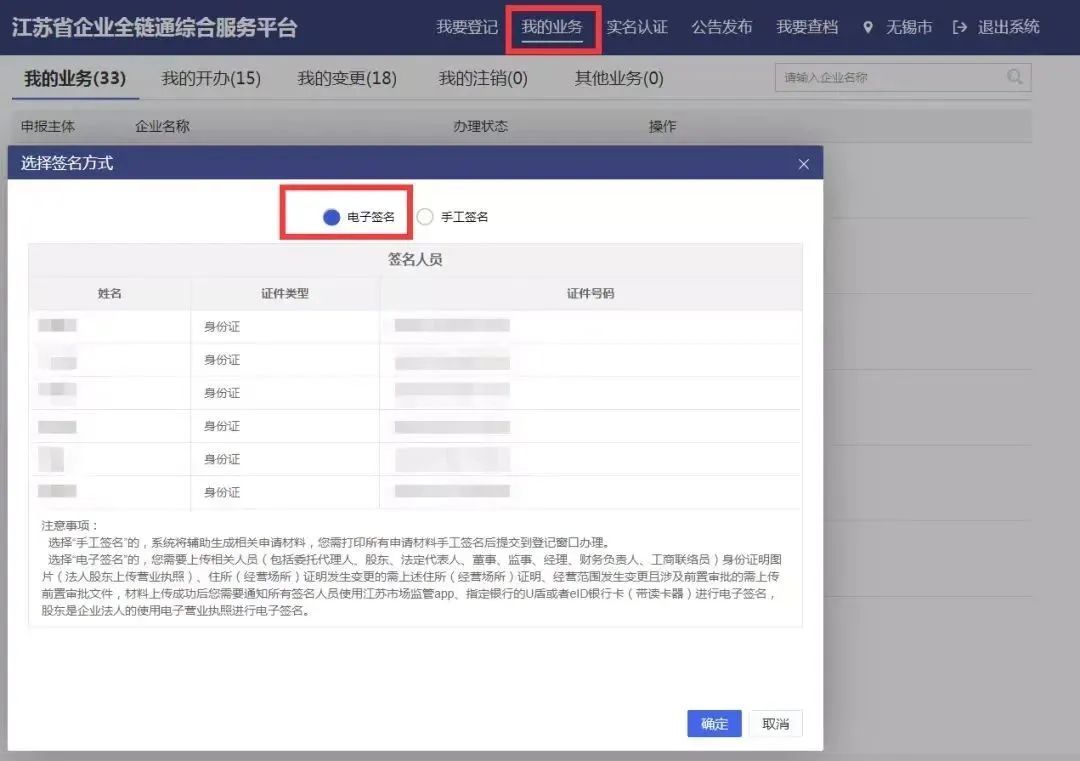The image size is (1080, 761).
Task: Switch to the 我的开办(15) tab
Action: [210, 77]
